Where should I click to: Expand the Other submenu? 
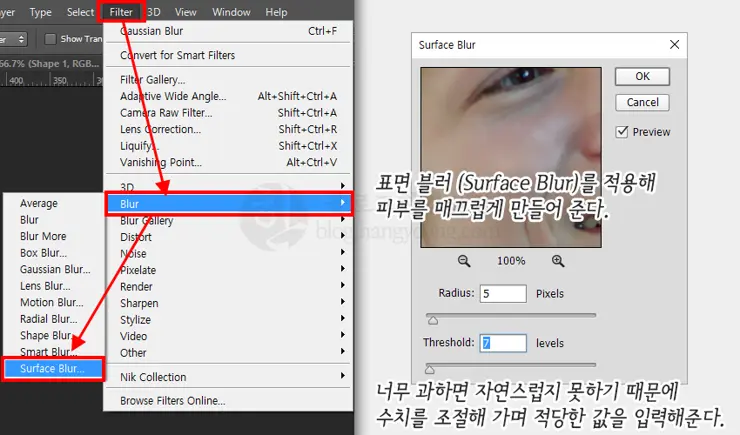[x=228, y=352]
